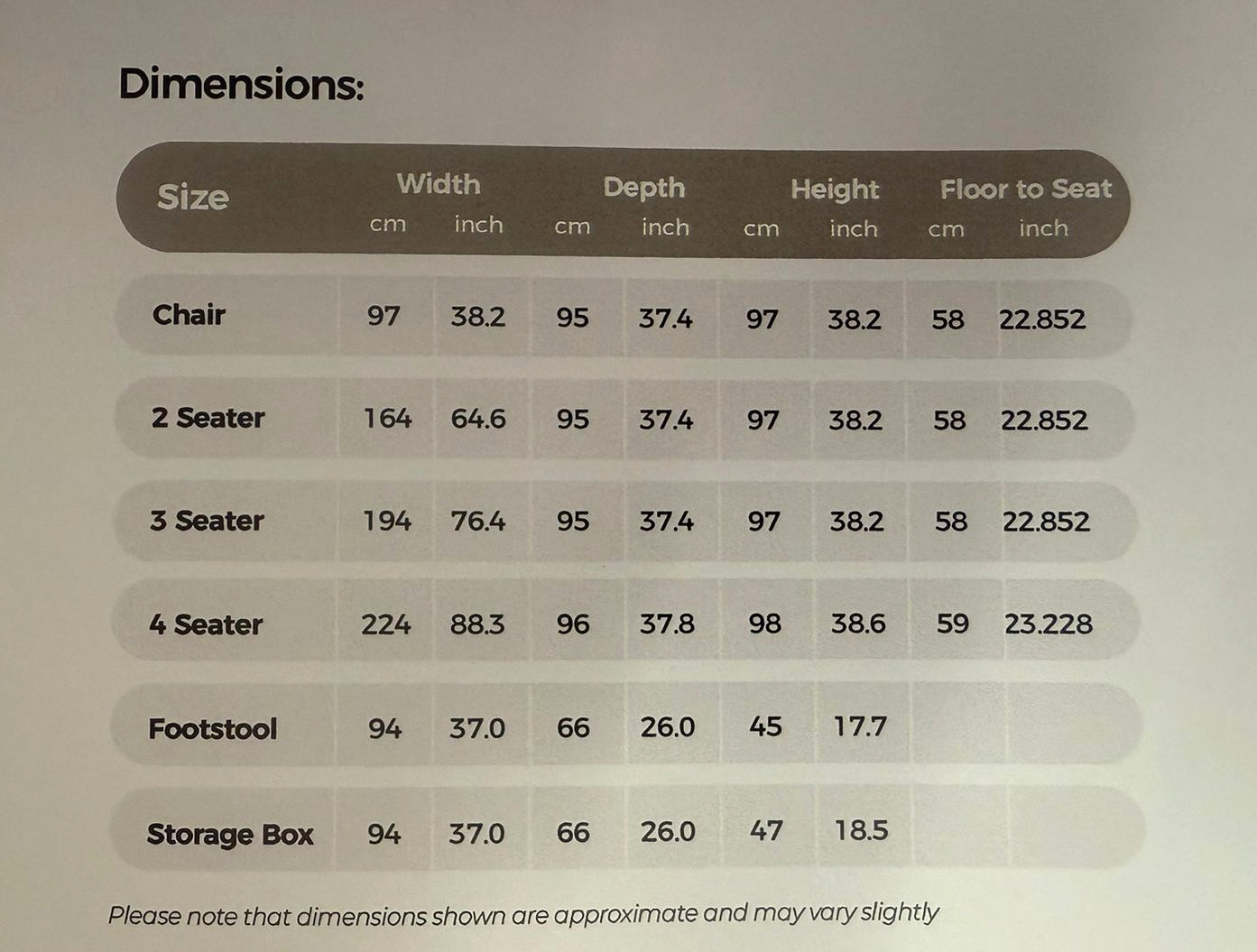Click the 18.5 inch storage box height
This screenshot has height=952, width=1257.
tap(861, 830)
